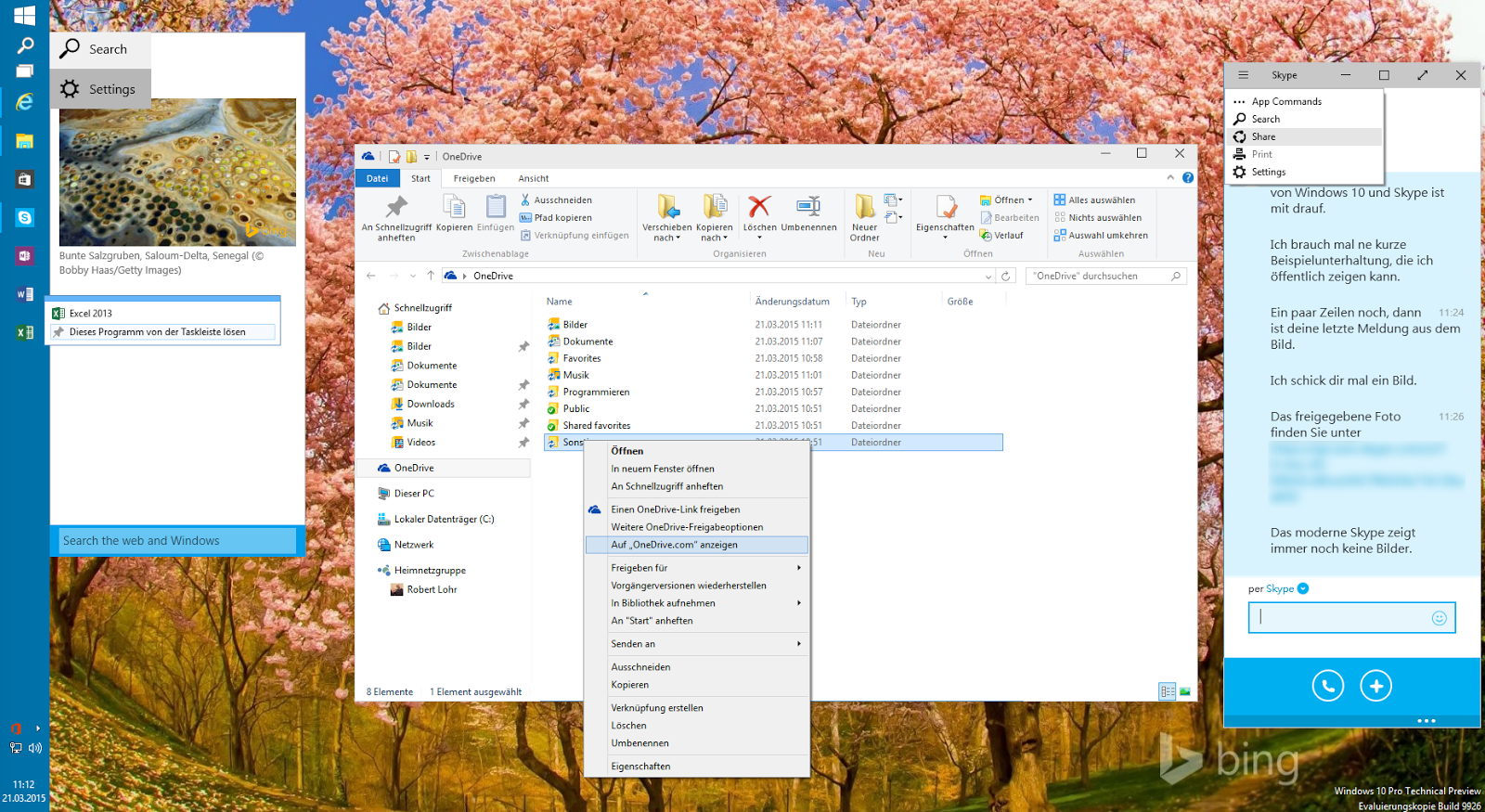Switch to large icons view in status bar

[x=1184, y=691]
